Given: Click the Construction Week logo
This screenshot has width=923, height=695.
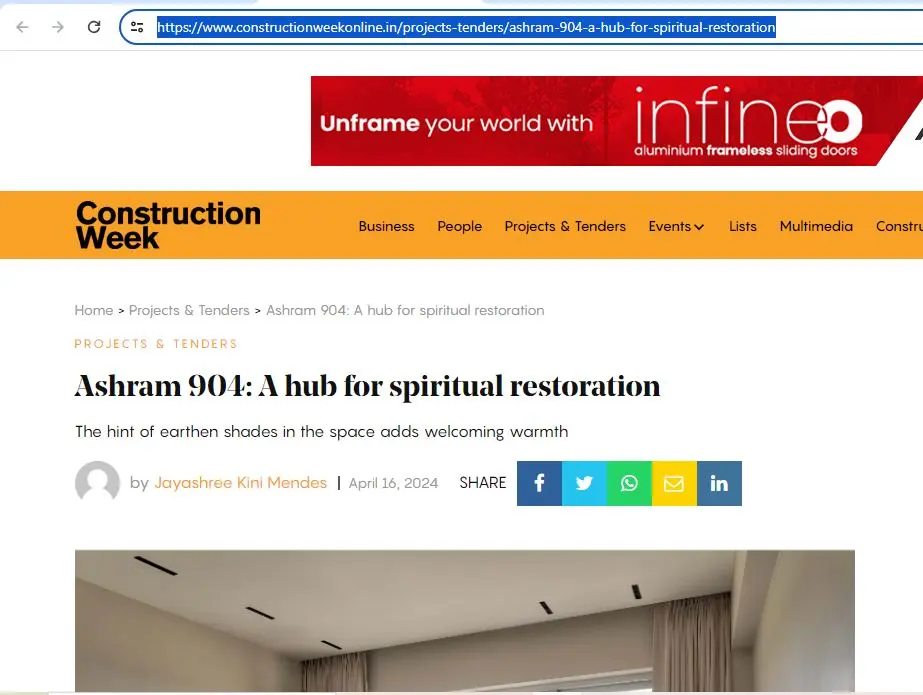Looking at the screenshot, I should tap(168, 225).
